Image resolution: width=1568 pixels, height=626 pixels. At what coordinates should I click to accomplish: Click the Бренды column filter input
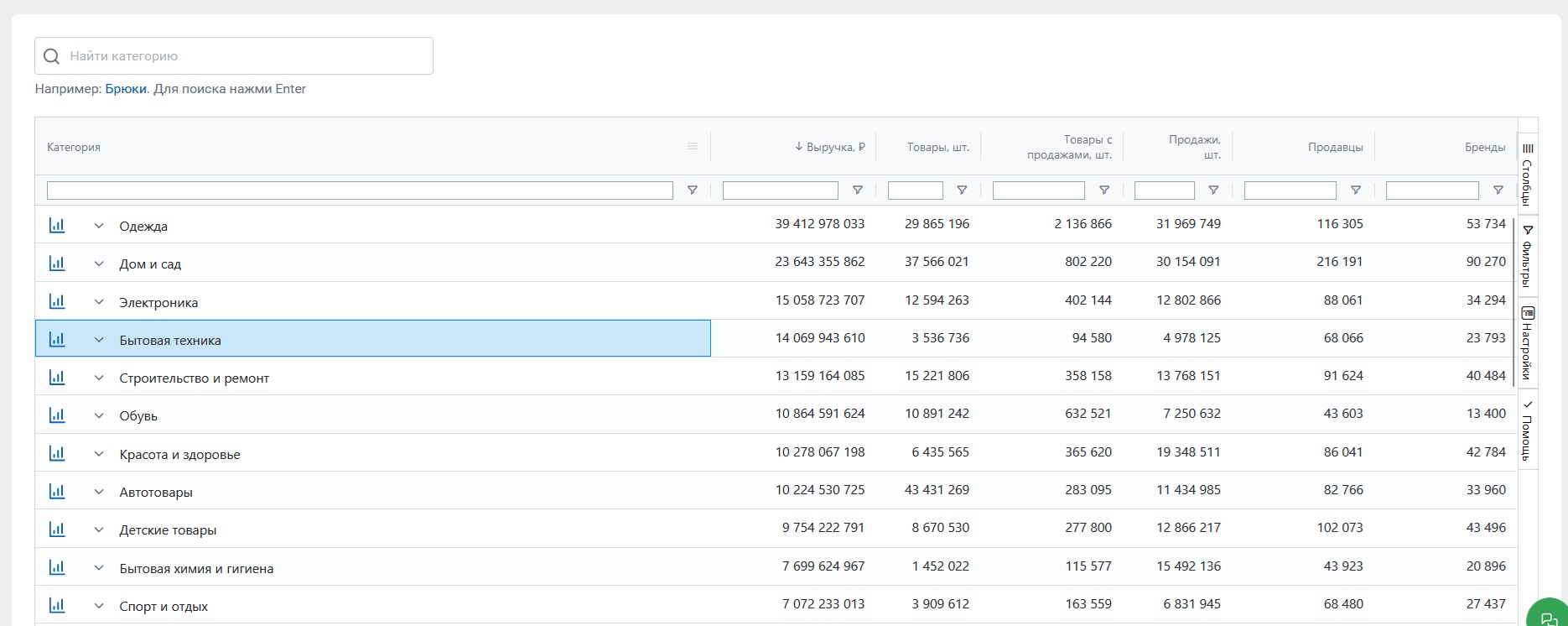(1431, 190)
